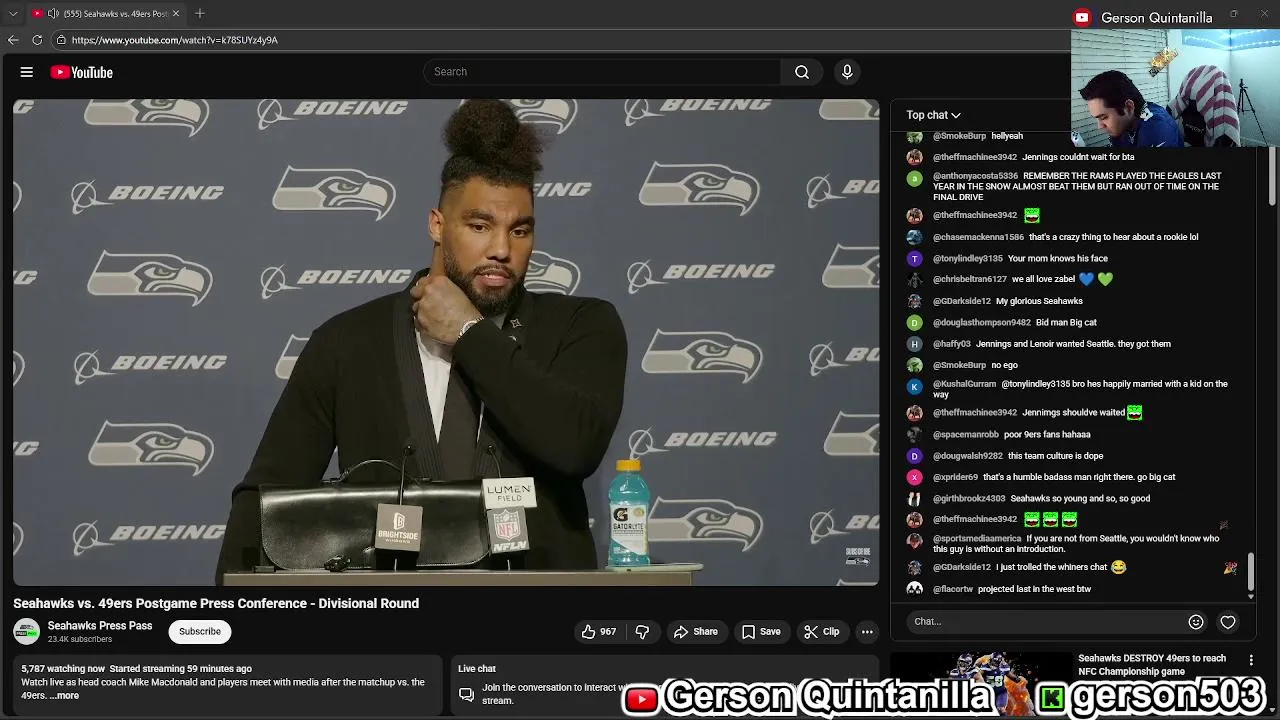The width and height of the screenshot is (1280, 720).
Task: Click @xprider69 username in chat
Action: 955,477
